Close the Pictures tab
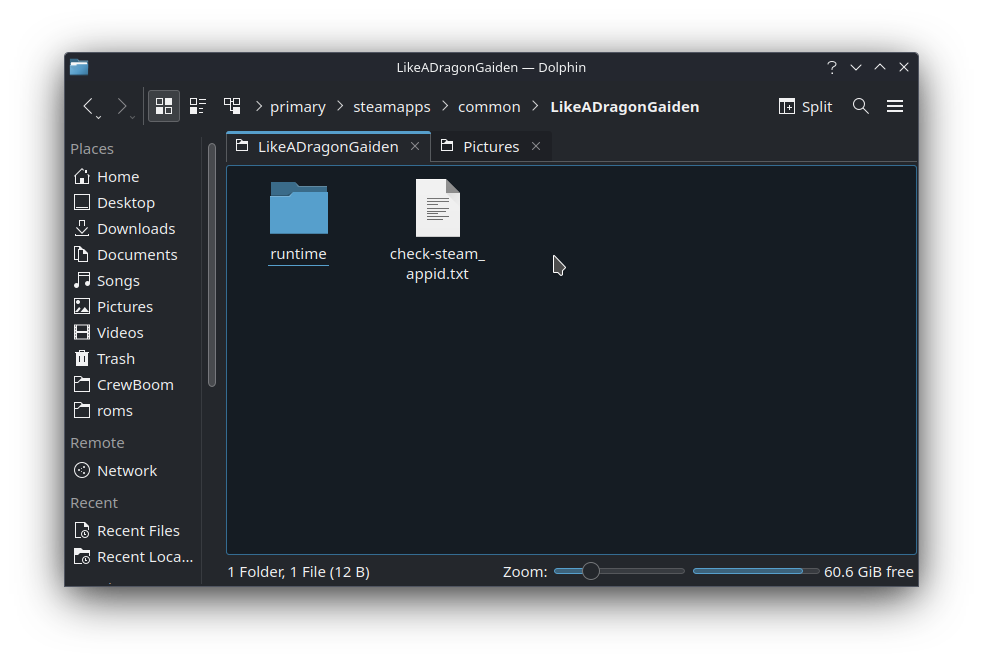The height and width of the screenshot is (663, 983). [536, 146]
